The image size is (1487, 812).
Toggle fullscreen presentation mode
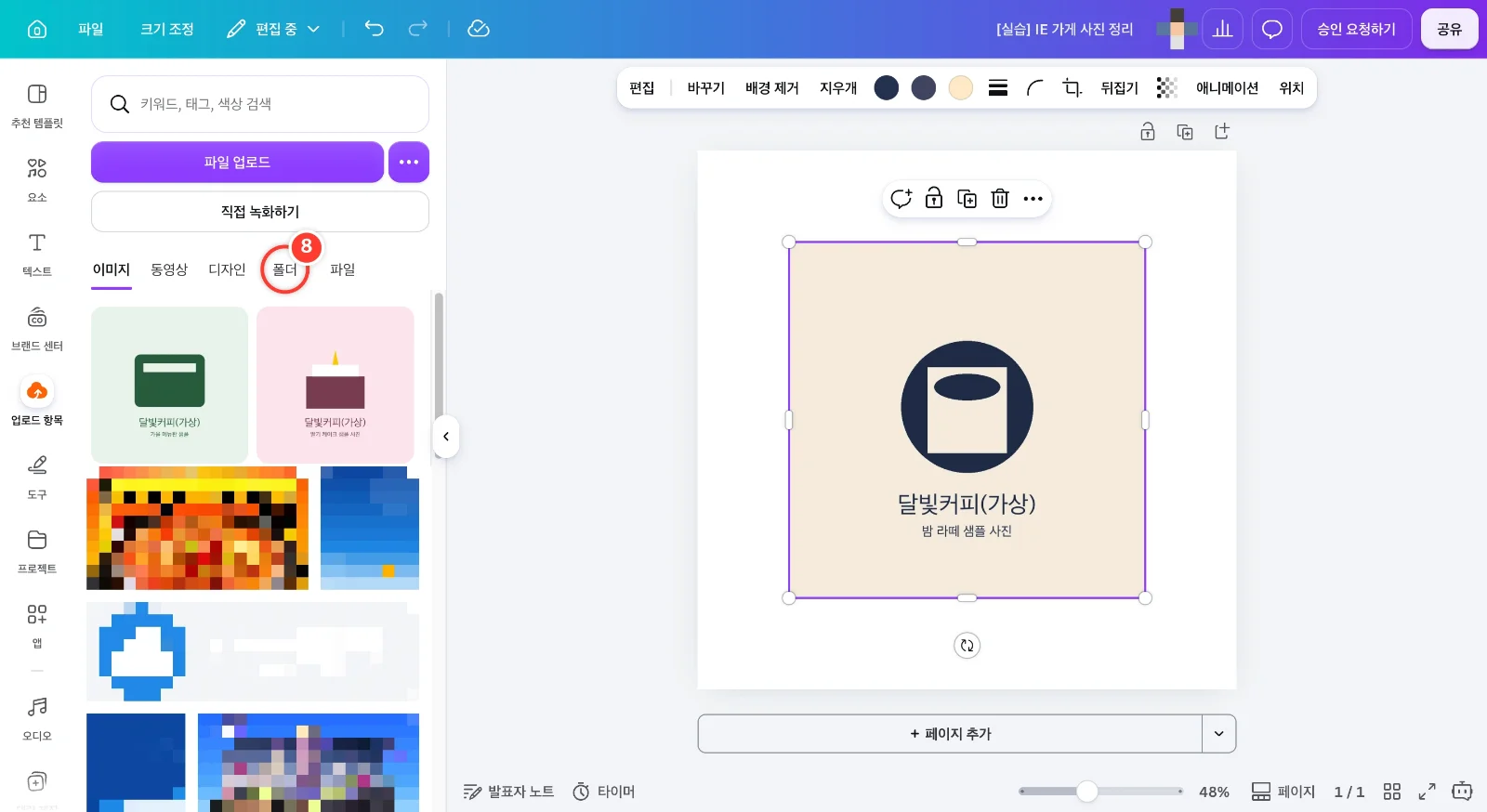click(x=1427, y=792)
